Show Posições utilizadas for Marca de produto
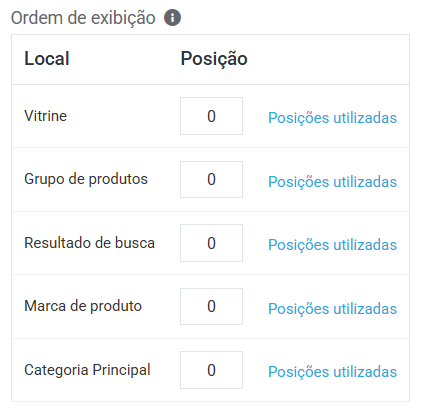Image resolution: width=423 pixels, height=418 pixels. (332, 309)
